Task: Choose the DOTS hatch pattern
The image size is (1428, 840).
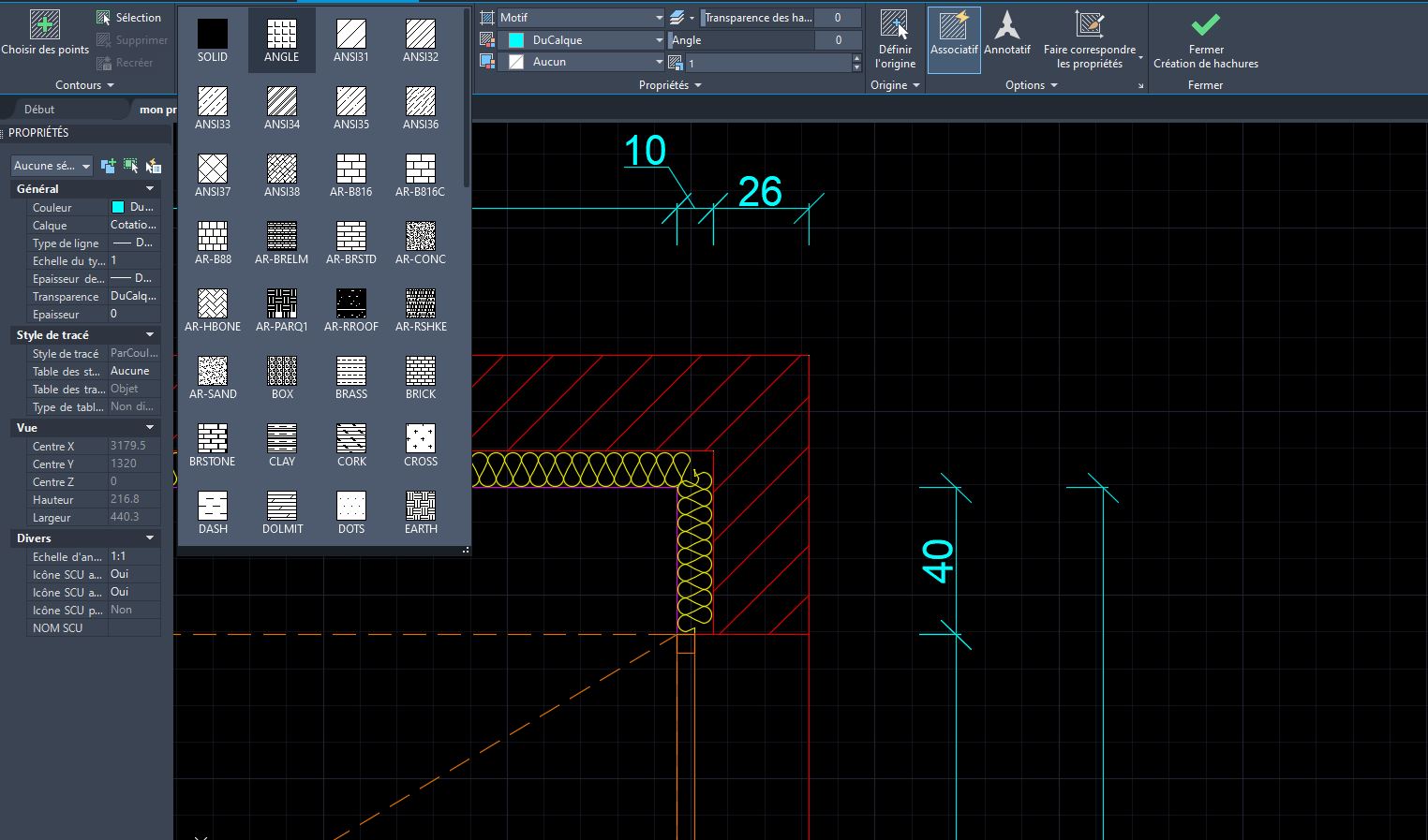Action: [350, 507]
